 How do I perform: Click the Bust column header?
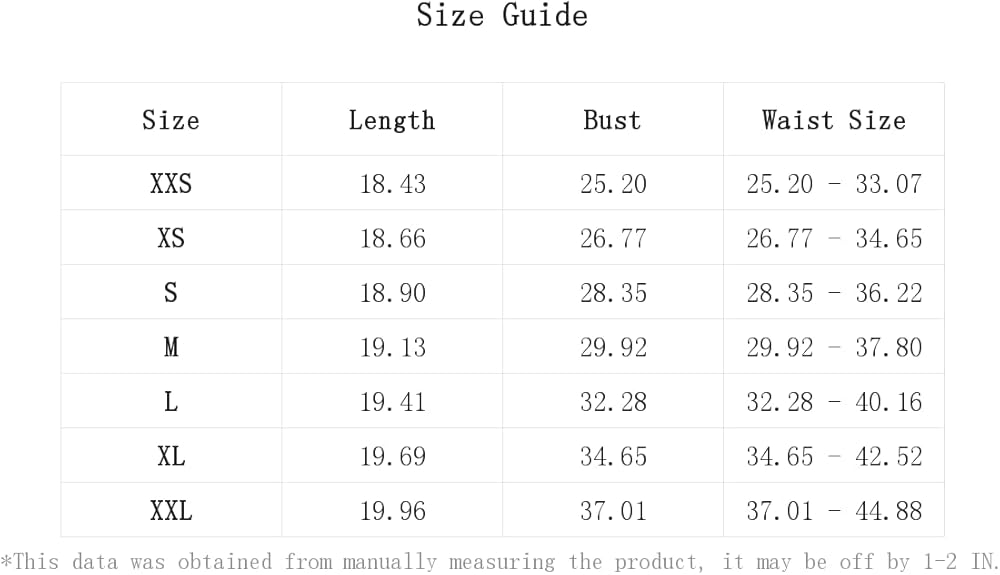[612, 121]
